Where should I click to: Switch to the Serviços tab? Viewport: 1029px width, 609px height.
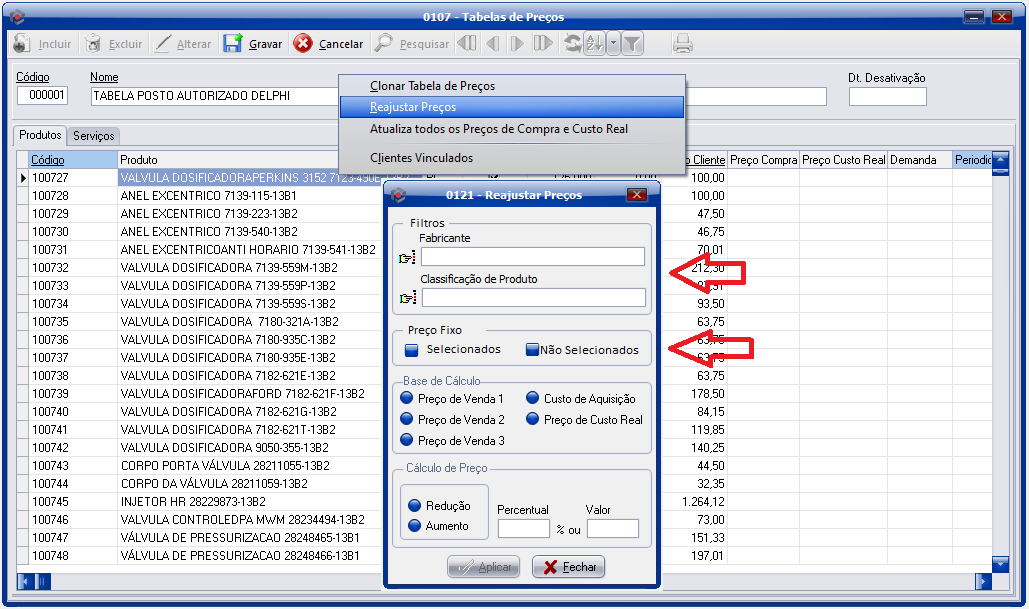click(94, 135)
